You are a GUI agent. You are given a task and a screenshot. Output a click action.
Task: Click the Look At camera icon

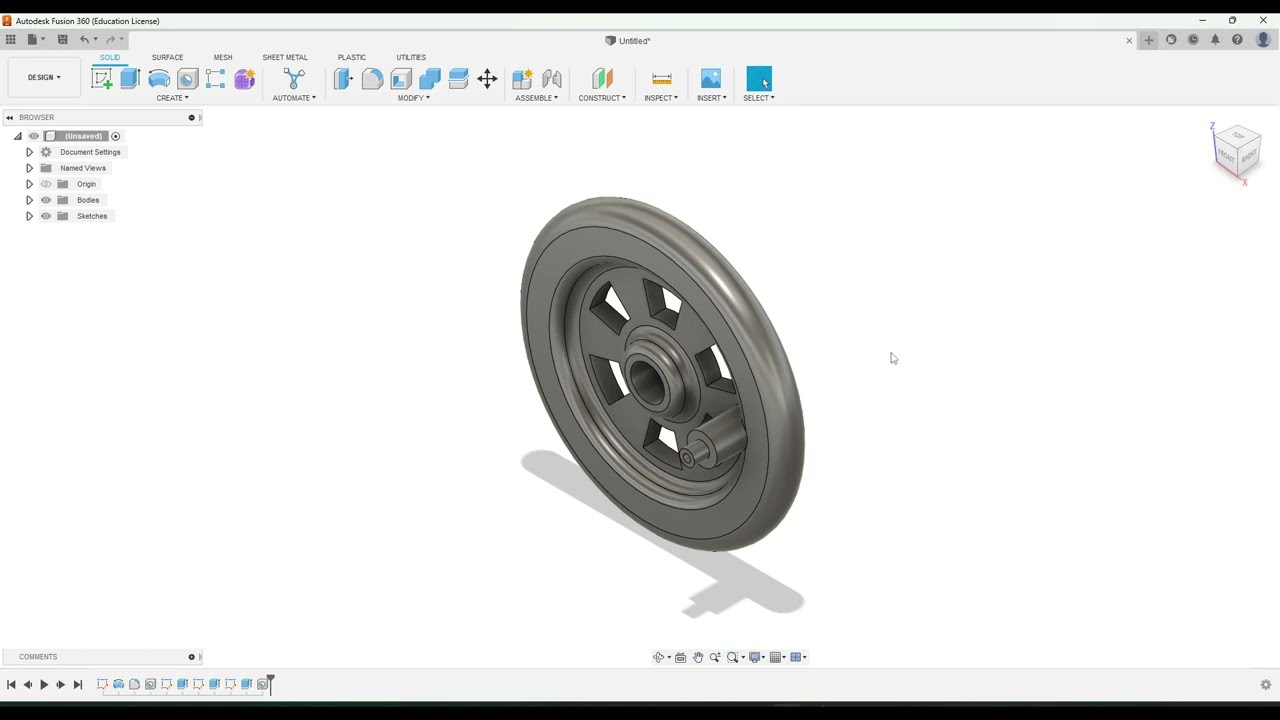point(681,657)
